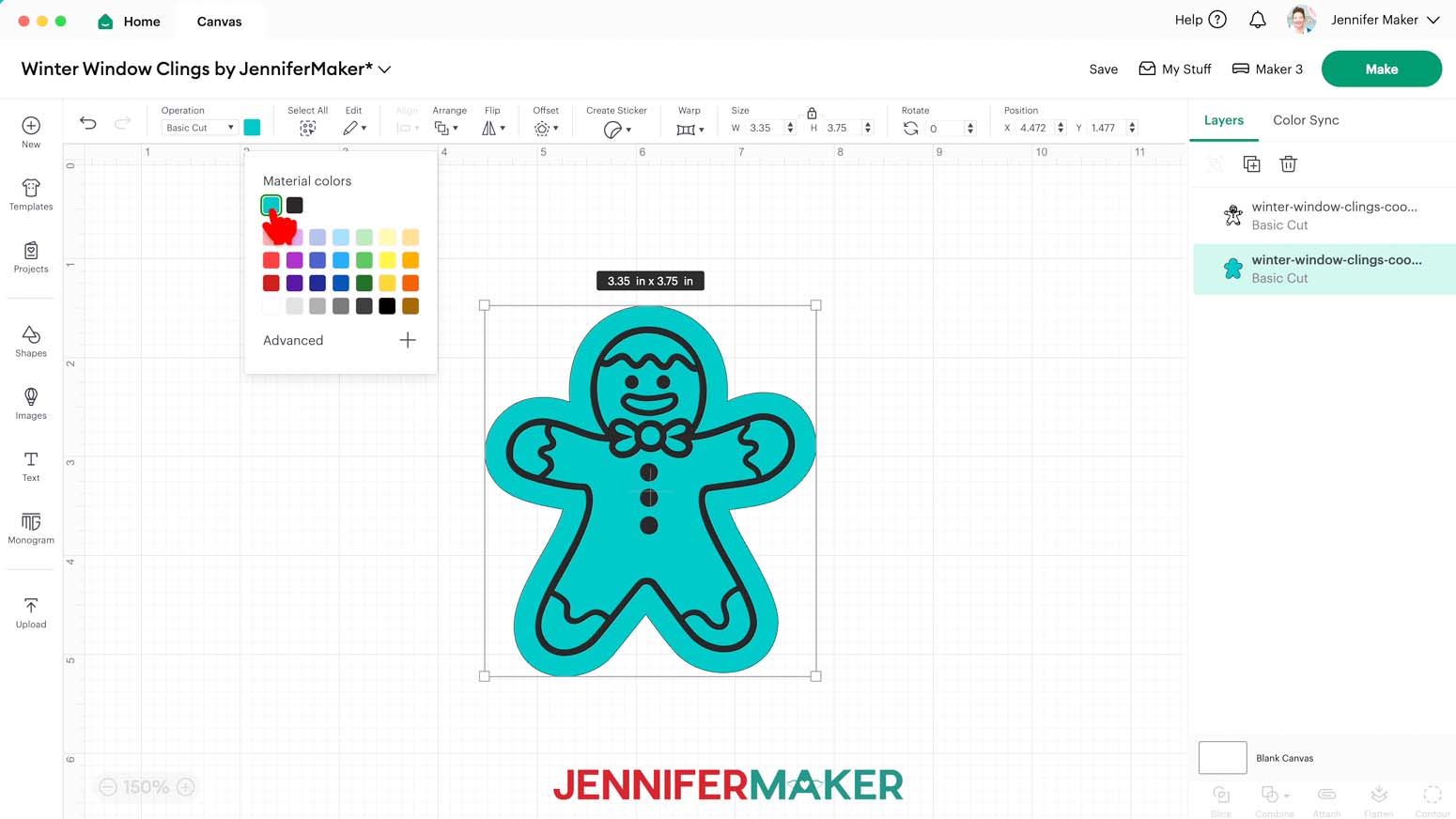Open the Templates panel
The height and width of the screenshot is (819, 1456).
(x=31, y=194)
